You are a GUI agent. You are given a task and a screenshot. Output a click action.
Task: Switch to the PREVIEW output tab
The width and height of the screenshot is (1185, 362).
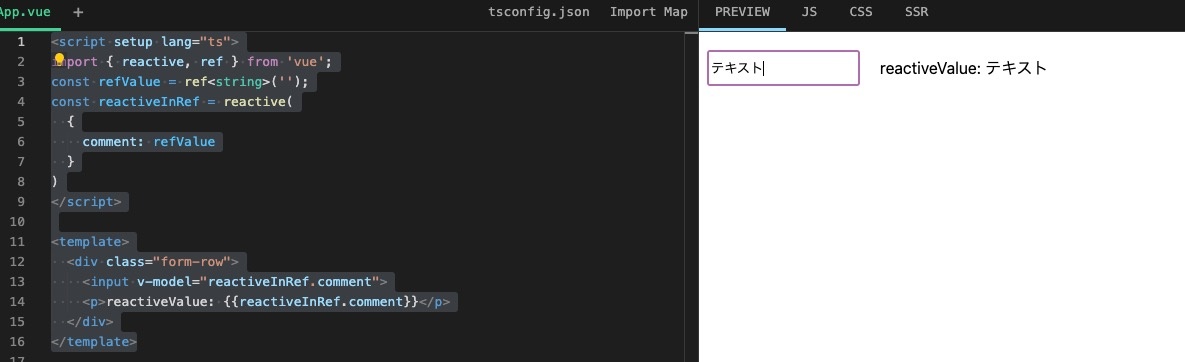(742, 12)
